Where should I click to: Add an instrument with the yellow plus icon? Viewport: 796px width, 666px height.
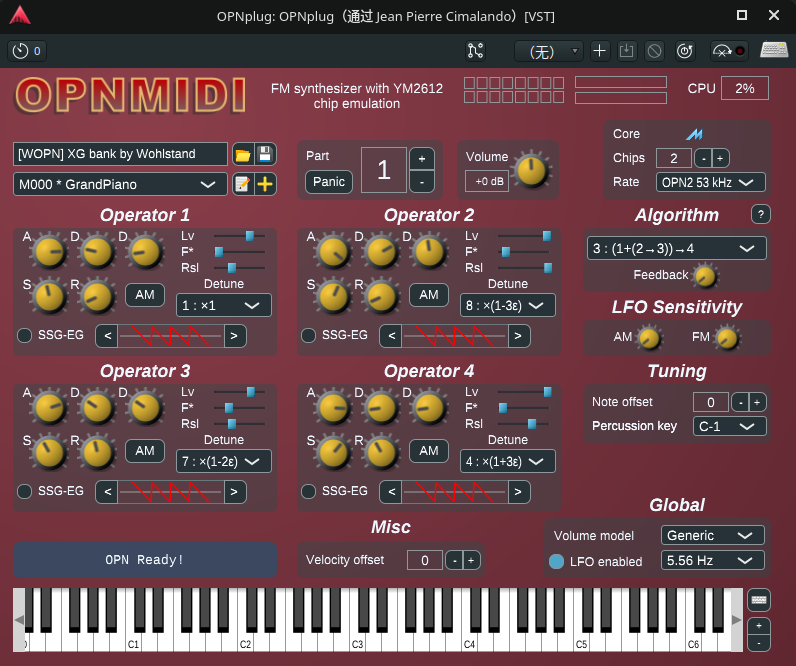265,184
